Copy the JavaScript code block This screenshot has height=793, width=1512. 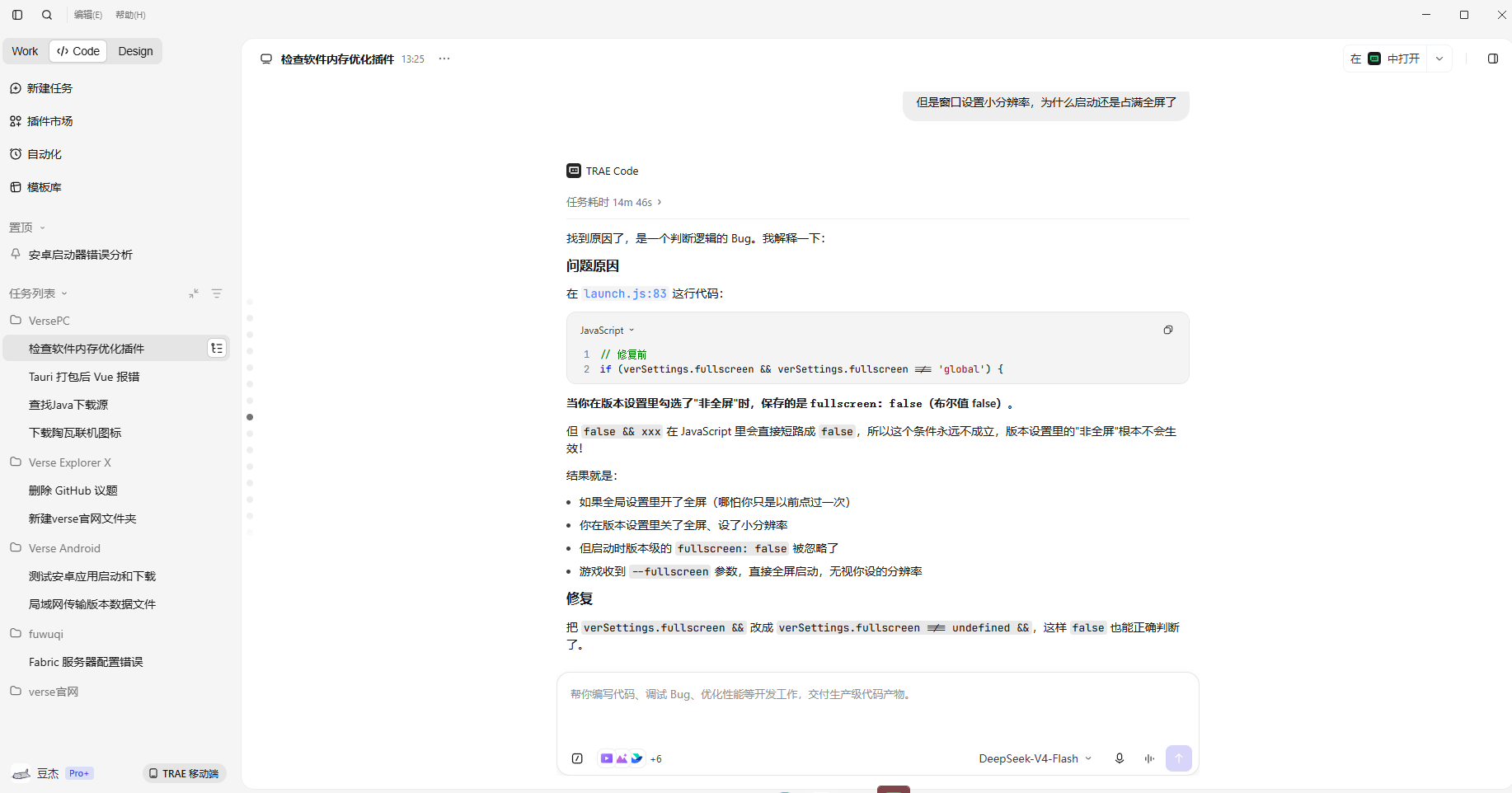1168,330
